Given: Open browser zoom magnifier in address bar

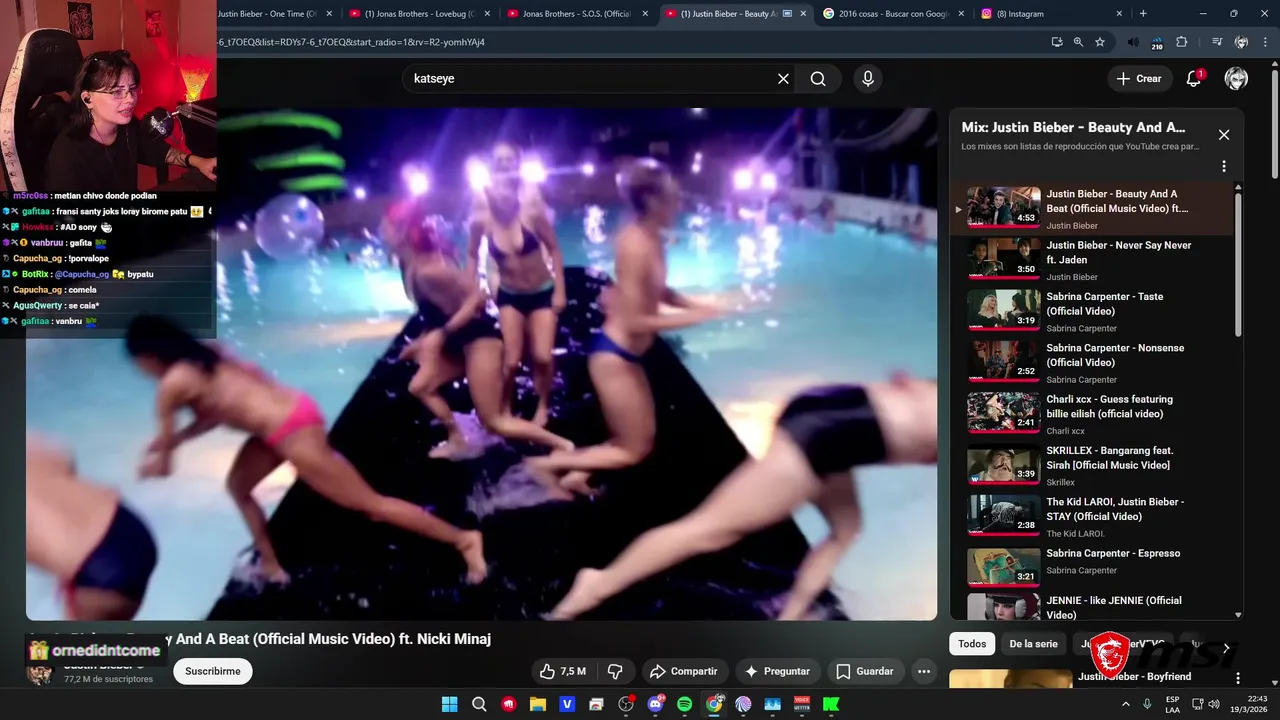Looking at the screenshot, I should pos(1078,42).
